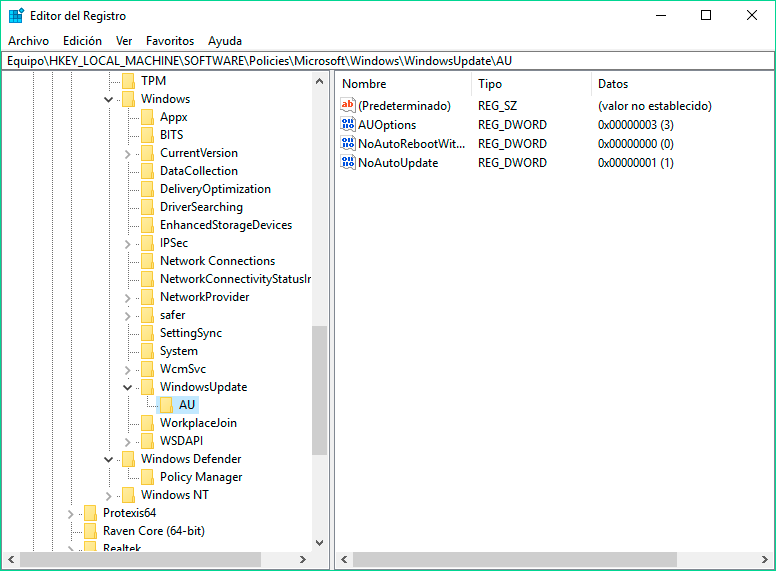Click the REG_SZ type cell
This screenshot has height=571, width=776.
click(x=497, y=105)
